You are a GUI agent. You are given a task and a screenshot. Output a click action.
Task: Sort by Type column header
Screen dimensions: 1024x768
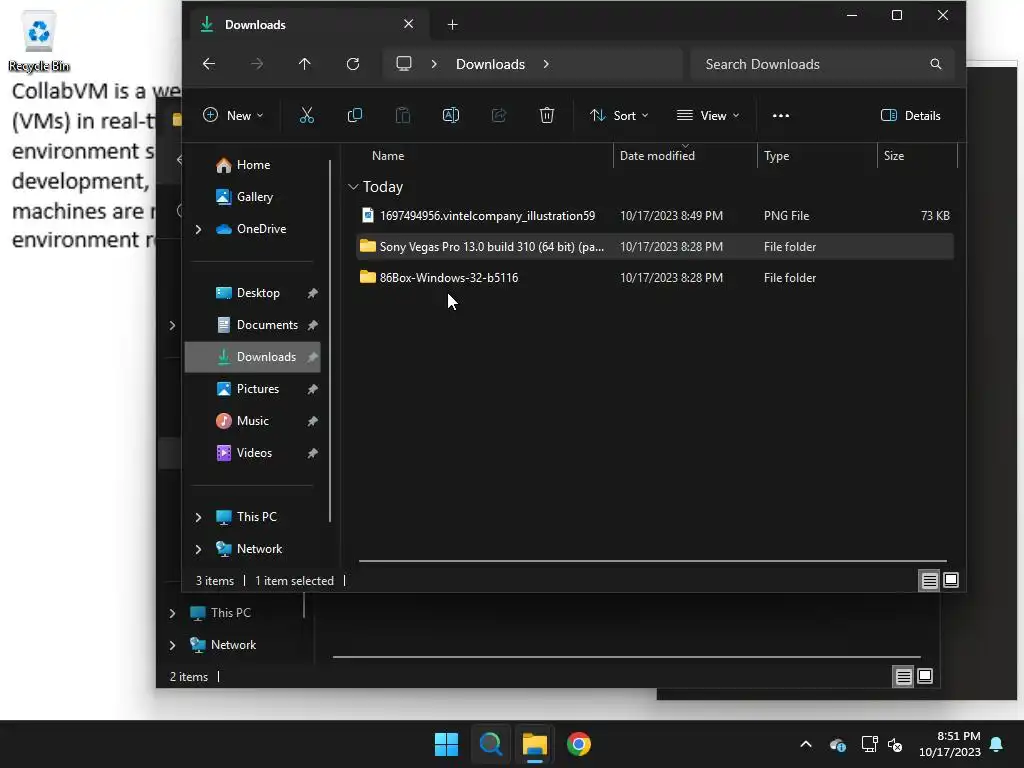pyautogui.click(x=817, y=156)
